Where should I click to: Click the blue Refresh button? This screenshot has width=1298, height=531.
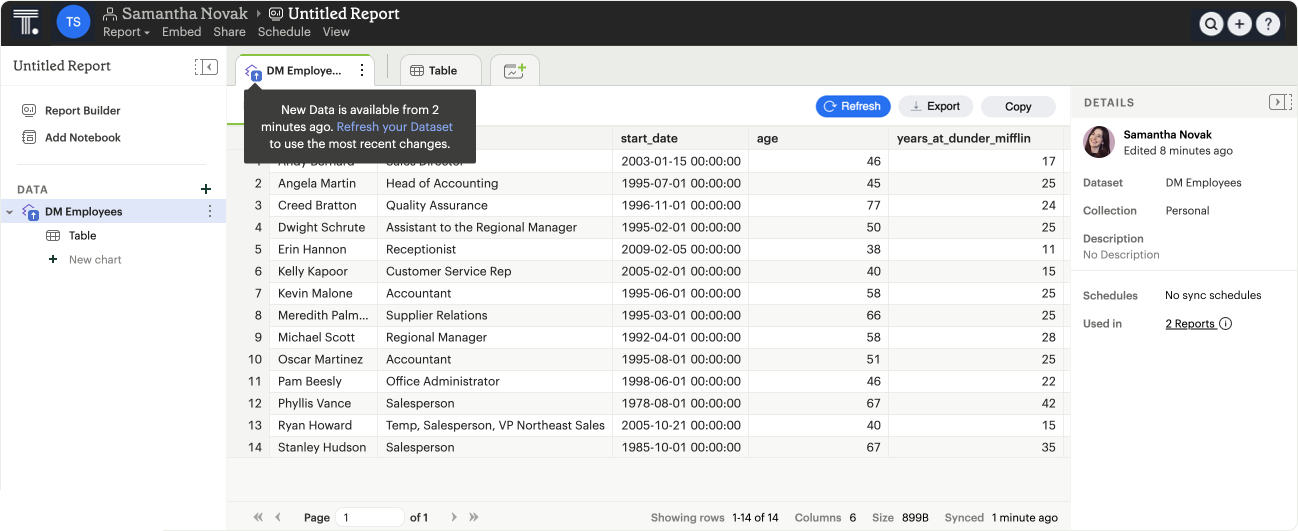click(852, 106)
